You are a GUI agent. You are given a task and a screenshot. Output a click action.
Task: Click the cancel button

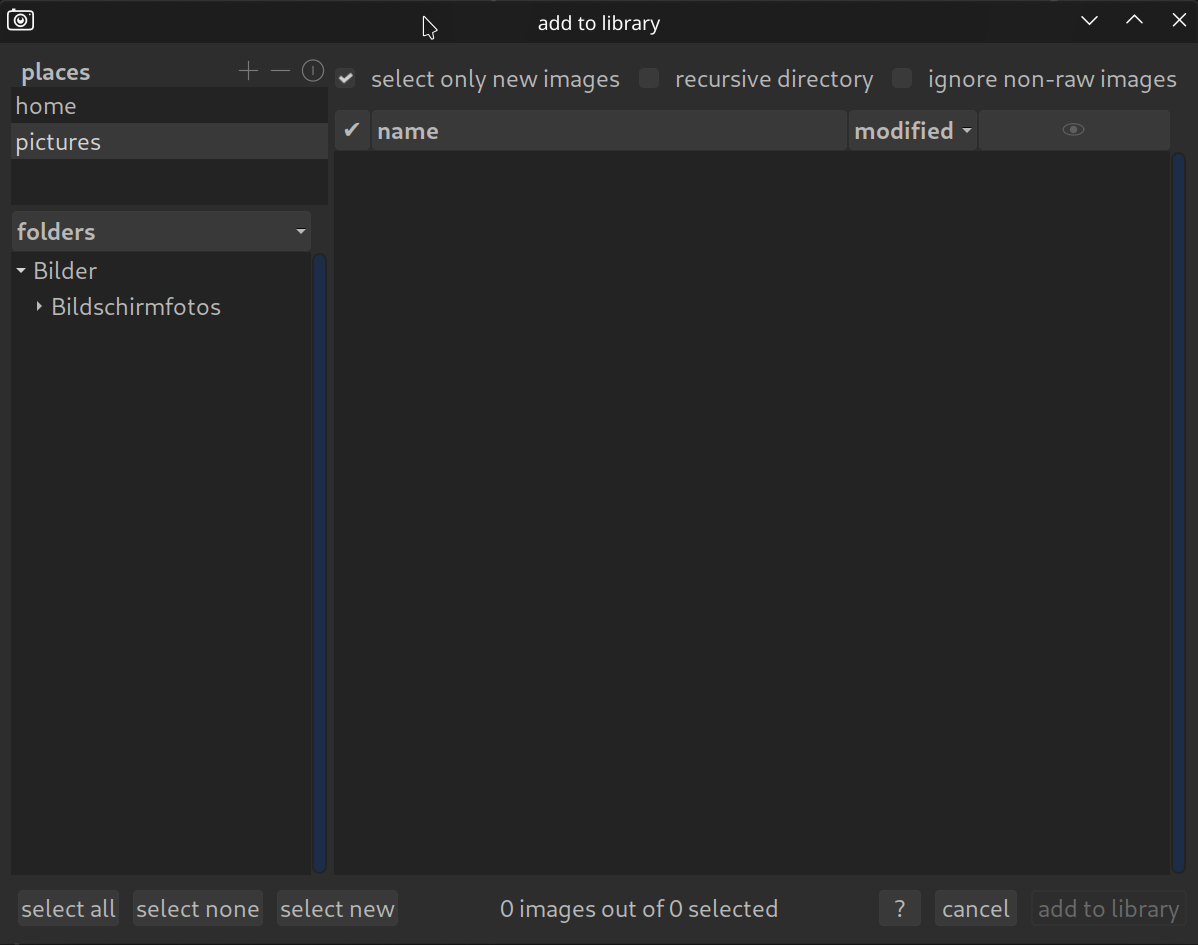(x=975, y=909)
